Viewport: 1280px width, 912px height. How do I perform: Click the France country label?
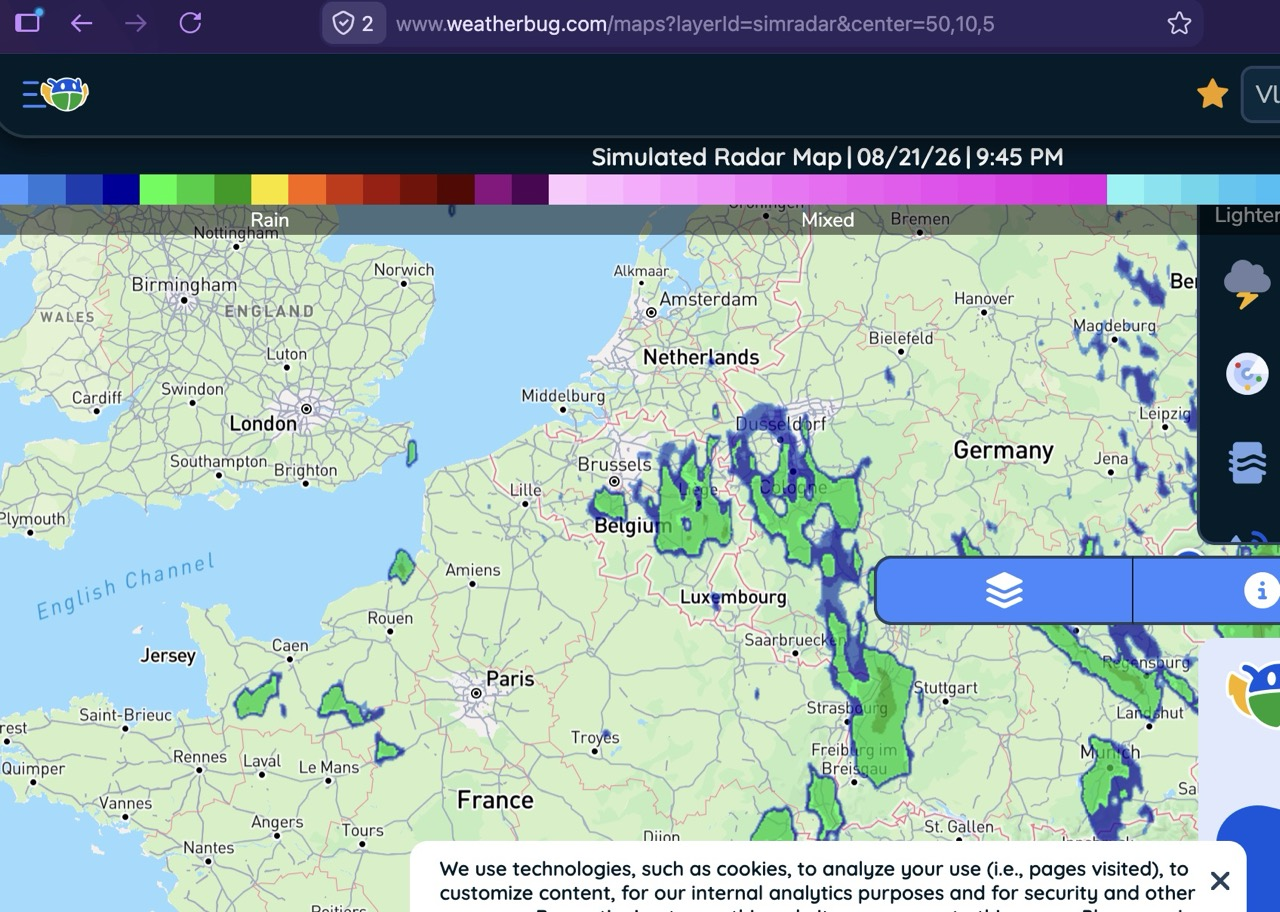(x=495, y=800)
